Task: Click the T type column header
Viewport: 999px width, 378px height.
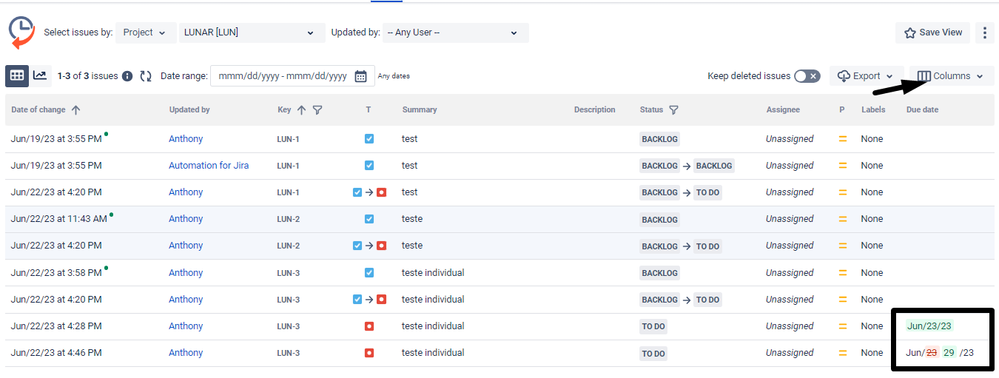Action: [x=368, y=110]
